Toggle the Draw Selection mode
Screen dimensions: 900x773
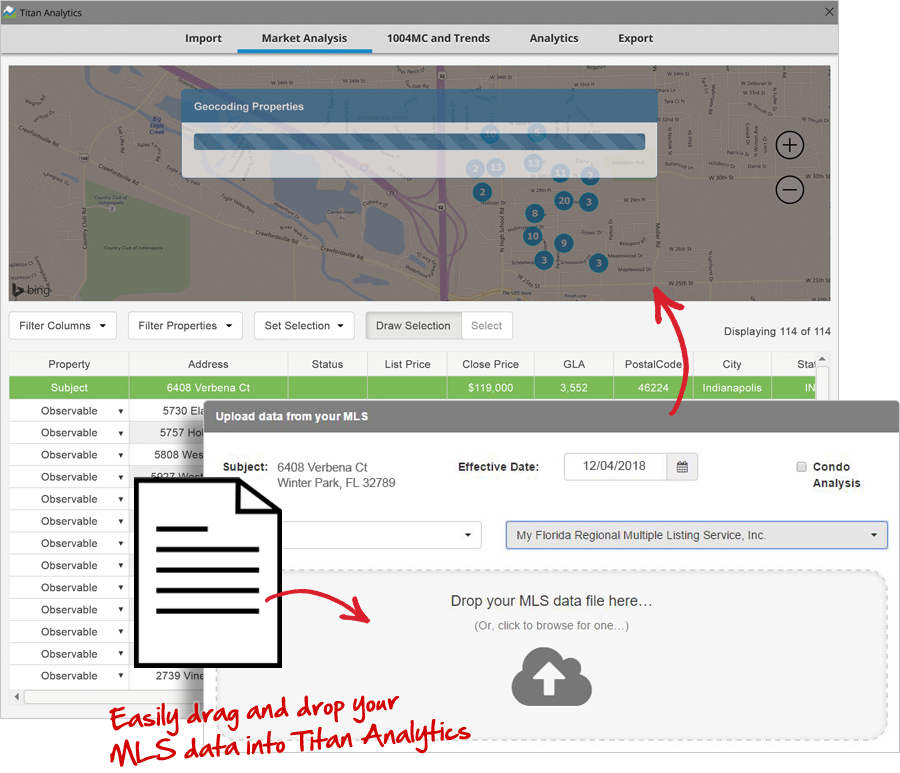[x=413, y=326]
